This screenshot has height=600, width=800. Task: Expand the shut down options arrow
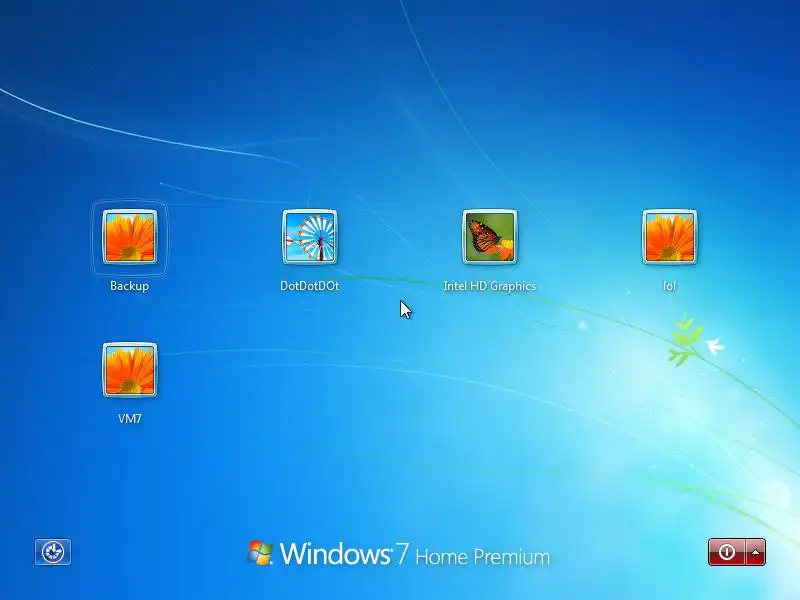point(756,552)
